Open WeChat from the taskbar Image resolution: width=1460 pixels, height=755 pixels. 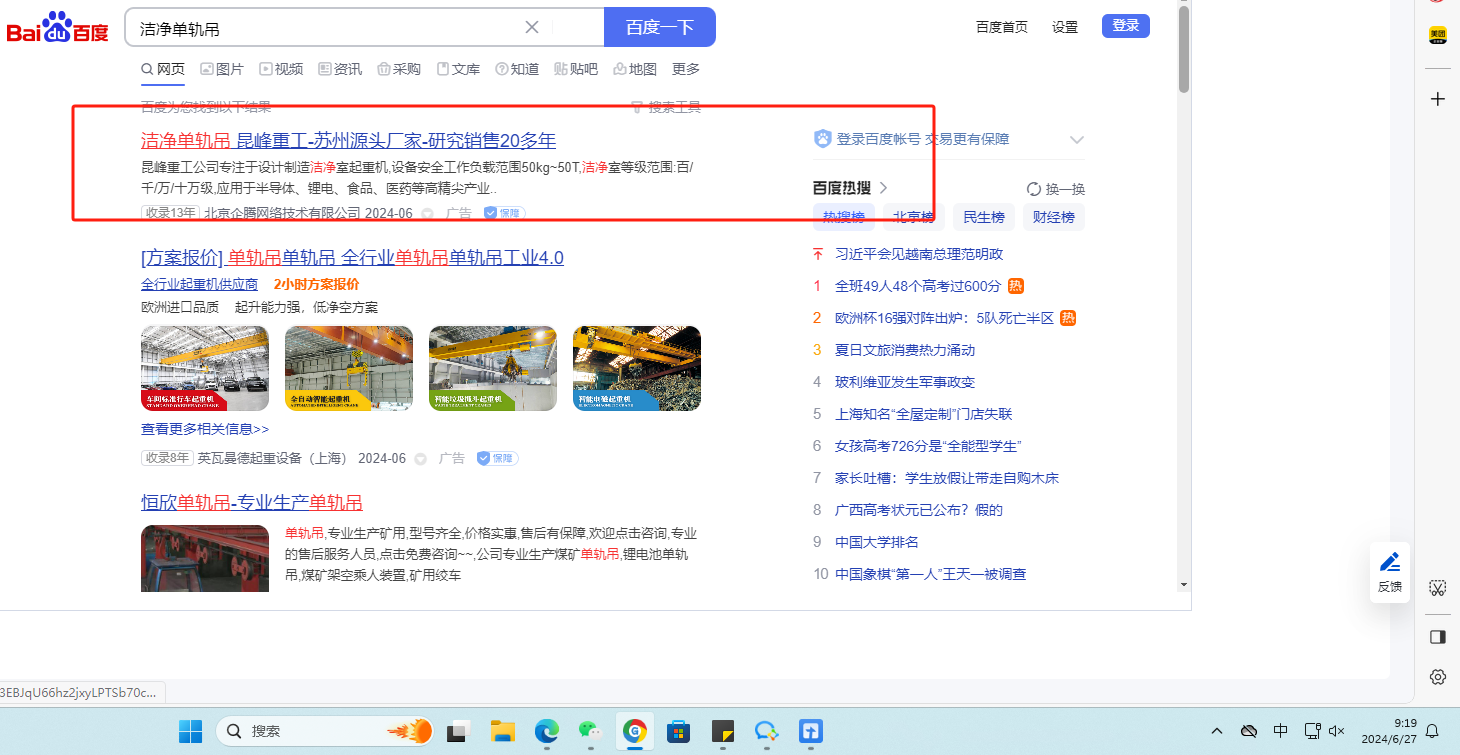(x=590, y=731)
